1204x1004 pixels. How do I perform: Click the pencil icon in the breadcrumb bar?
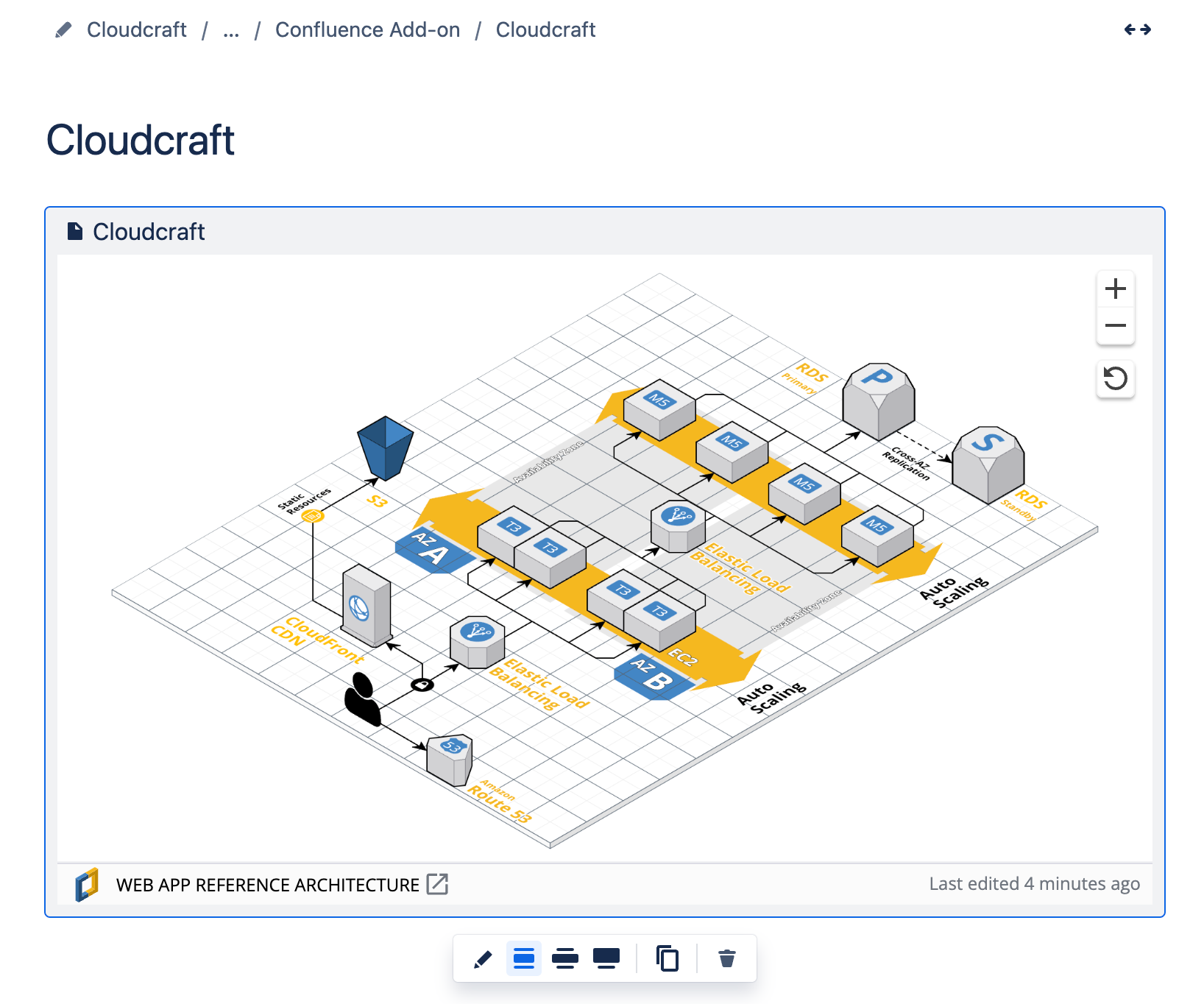pyautogui.click(x=63, y=29)
